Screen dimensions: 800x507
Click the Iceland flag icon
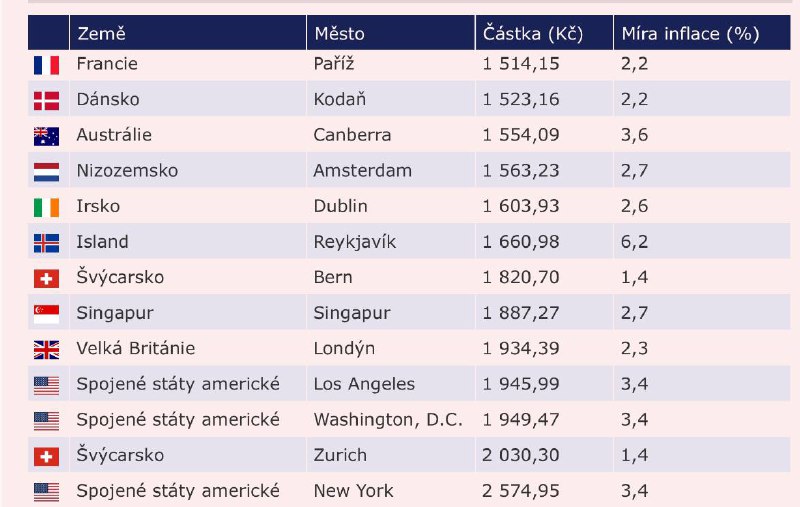(x=46, y=243)
